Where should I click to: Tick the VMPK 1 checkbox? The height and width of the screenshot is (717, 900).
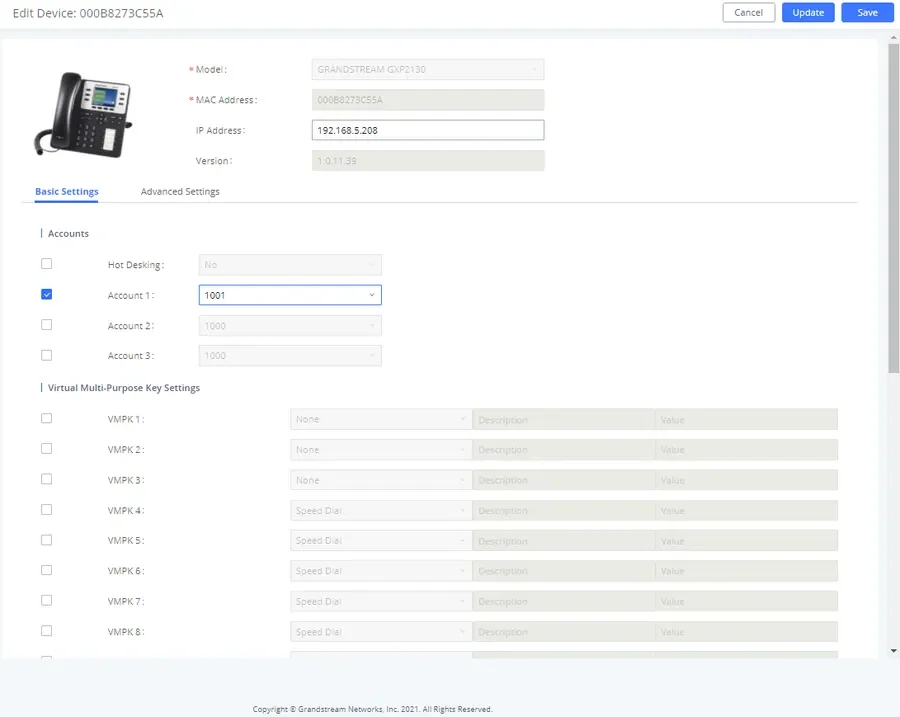coord(46,418)
